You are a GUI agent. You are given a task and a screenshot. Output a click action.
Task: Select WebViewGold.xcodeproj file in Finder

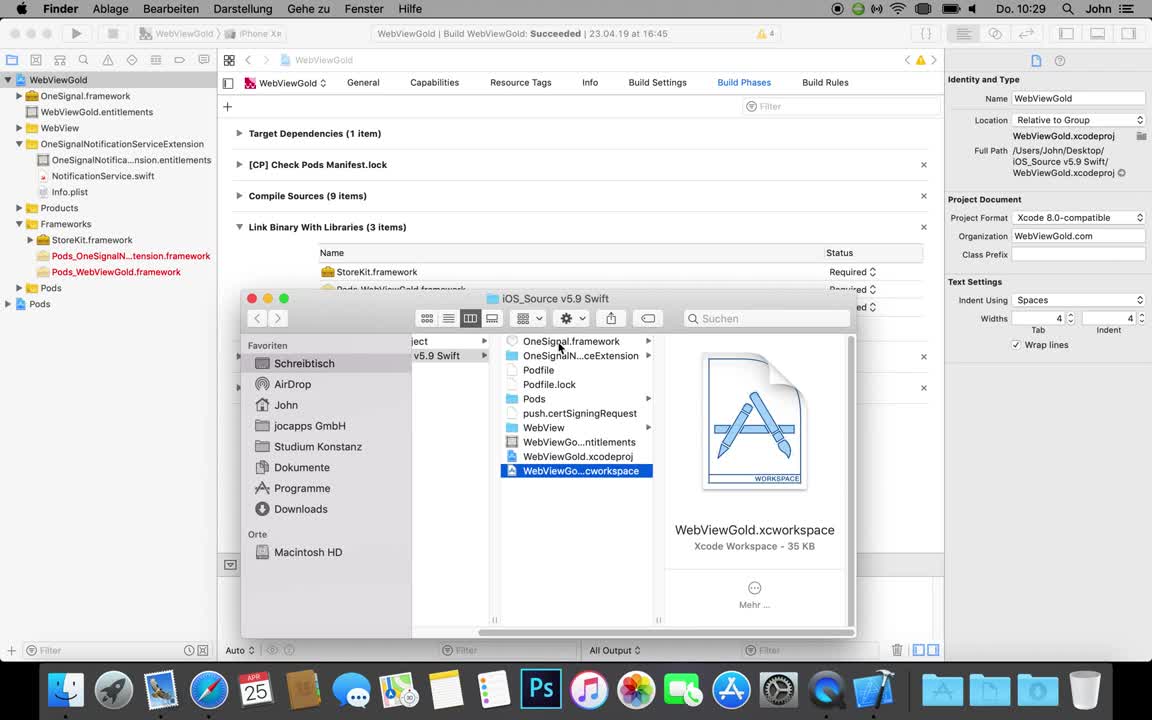tap(577, 456)
